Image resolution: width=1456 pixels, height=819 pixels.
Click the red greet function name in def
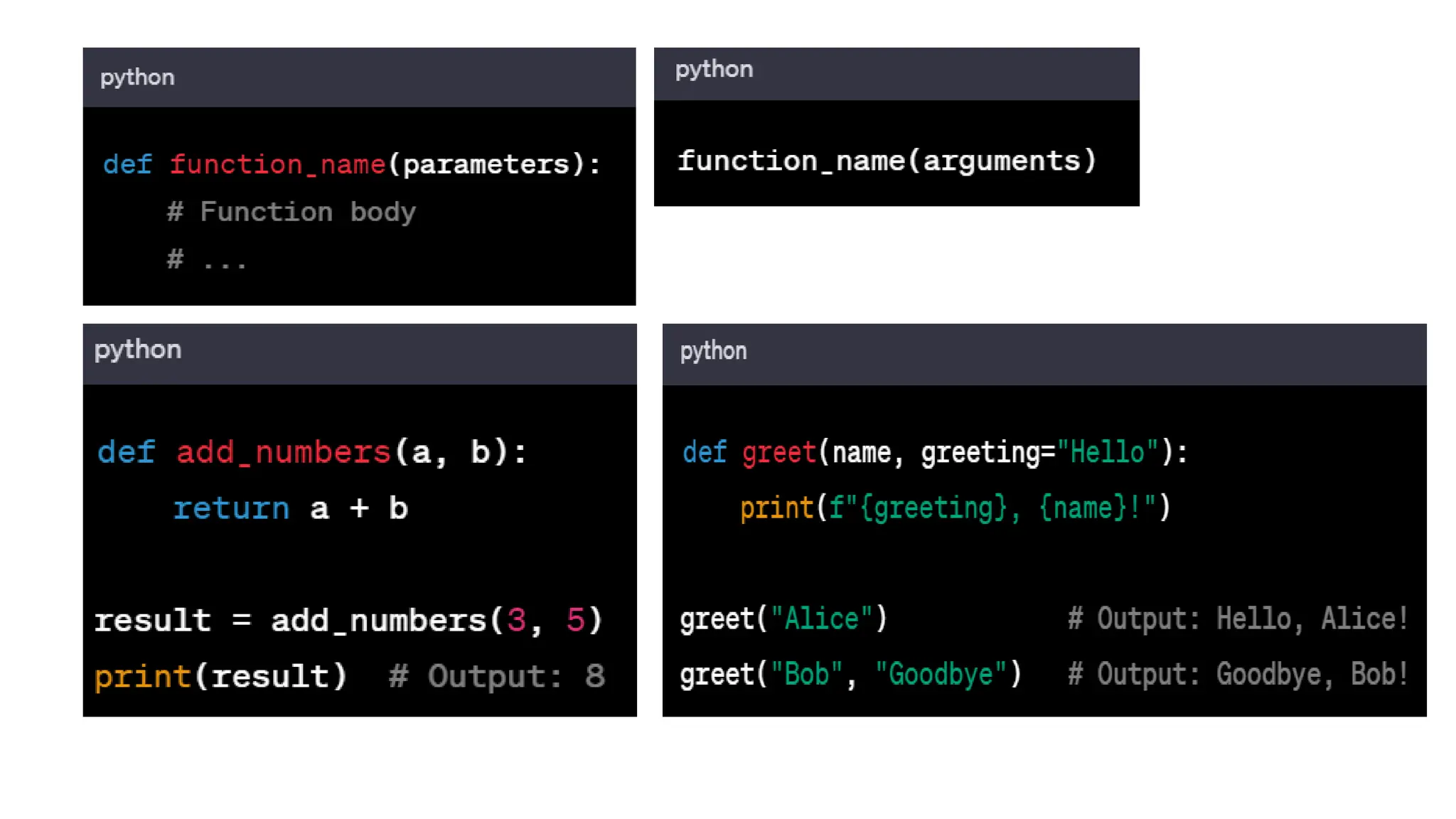coord(778,452)
